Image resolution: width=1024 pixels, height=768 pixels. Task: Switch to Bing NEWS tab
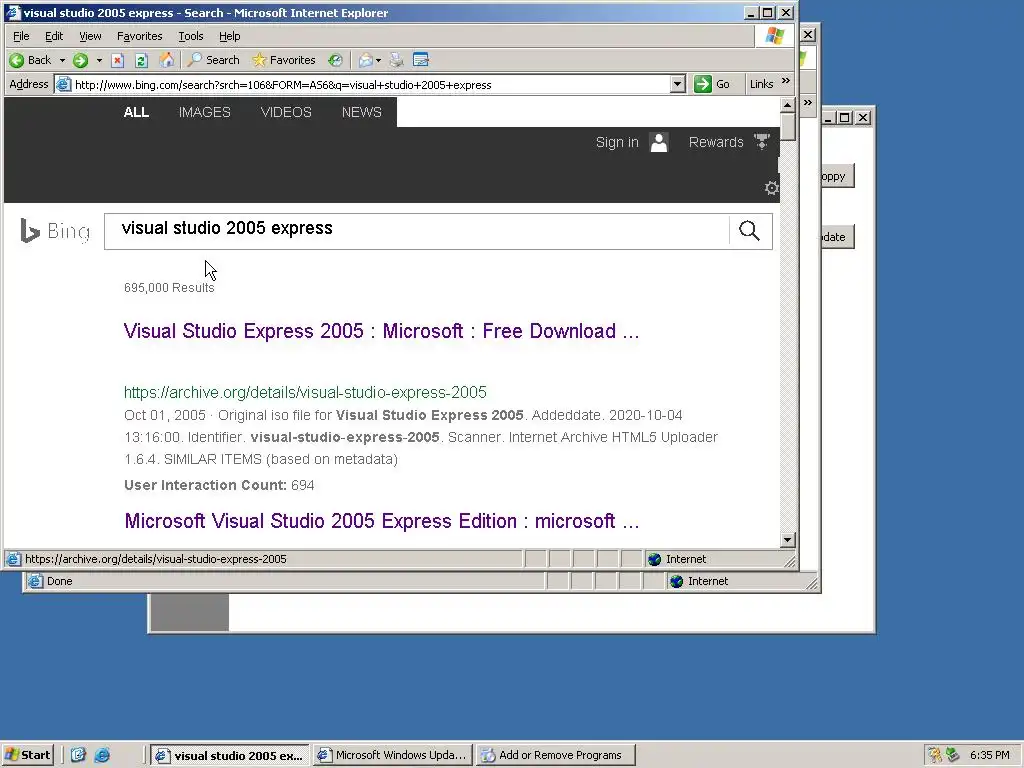(x=362, y=112)
